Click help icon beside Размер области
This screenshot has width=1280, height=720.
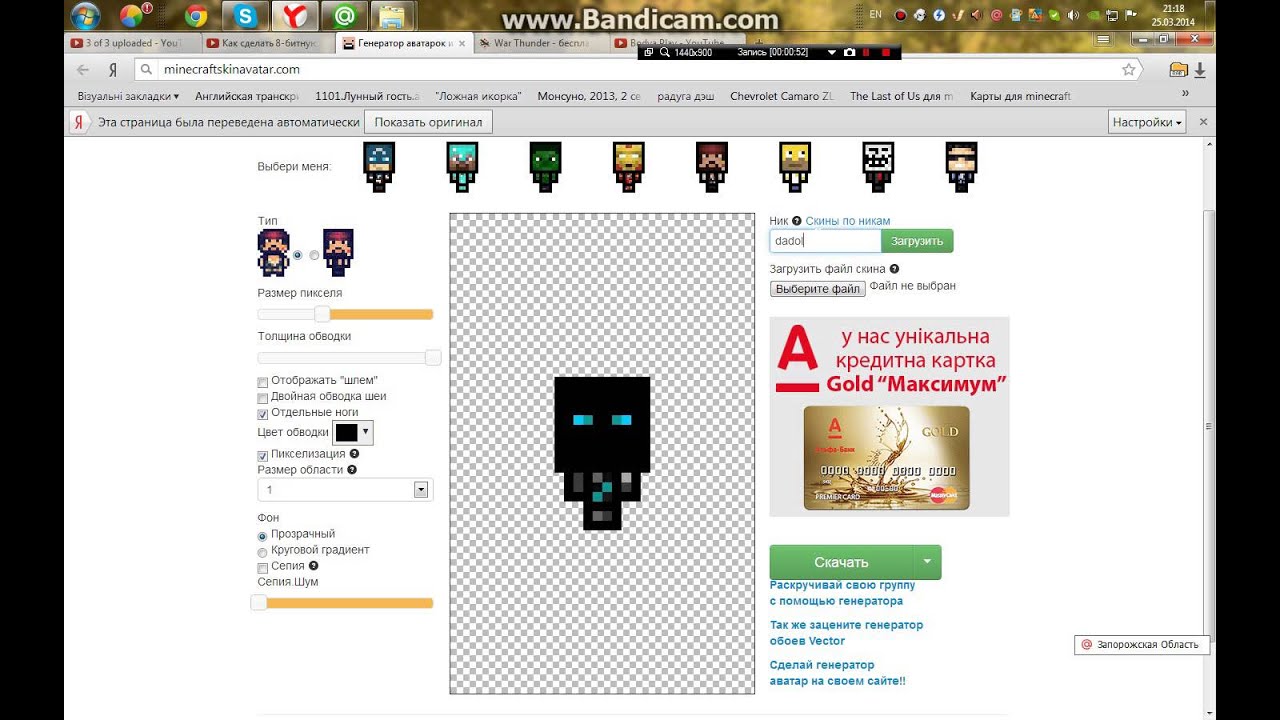352,470
